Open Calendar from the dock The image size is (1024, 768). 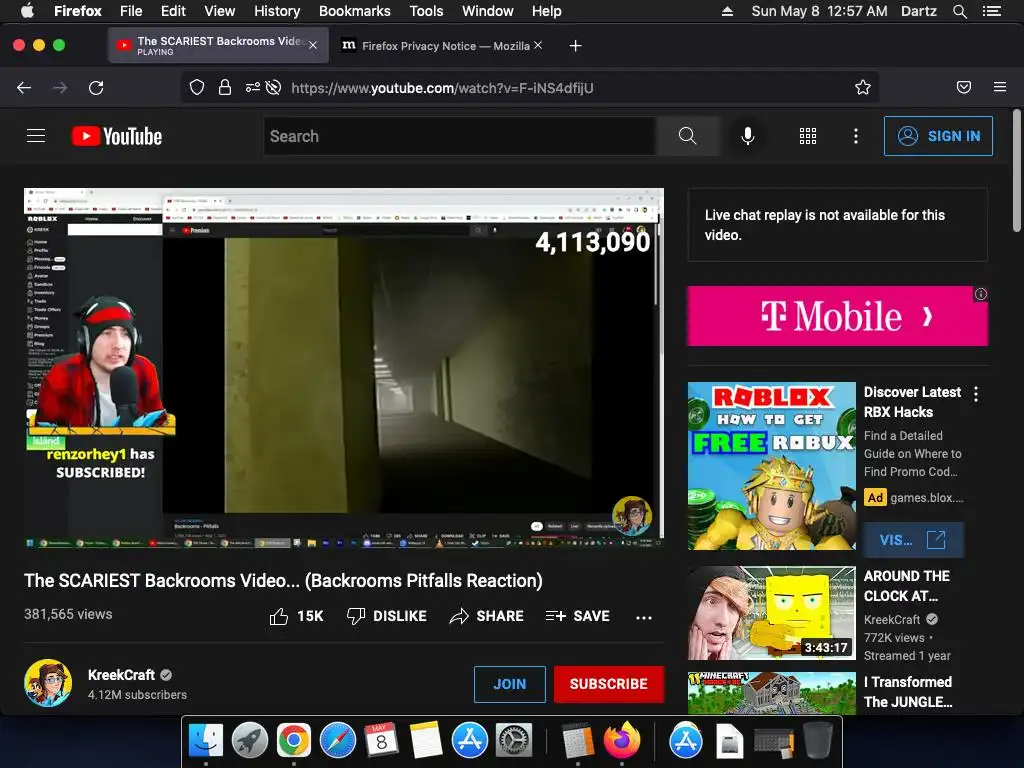381,740
